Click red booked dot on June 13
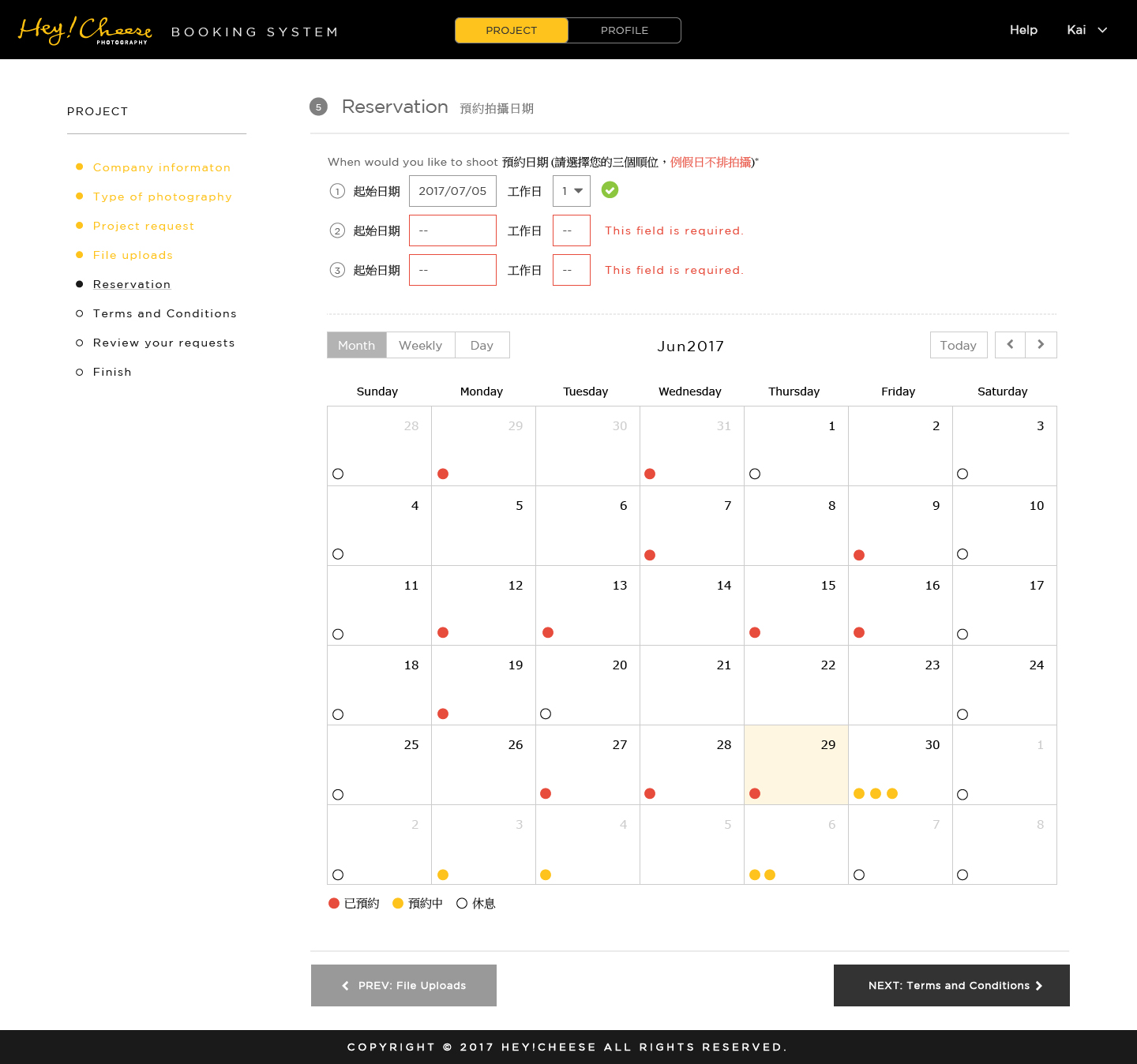Image resolution: width=1137 pixels, height=1064 pixels. 548,632
